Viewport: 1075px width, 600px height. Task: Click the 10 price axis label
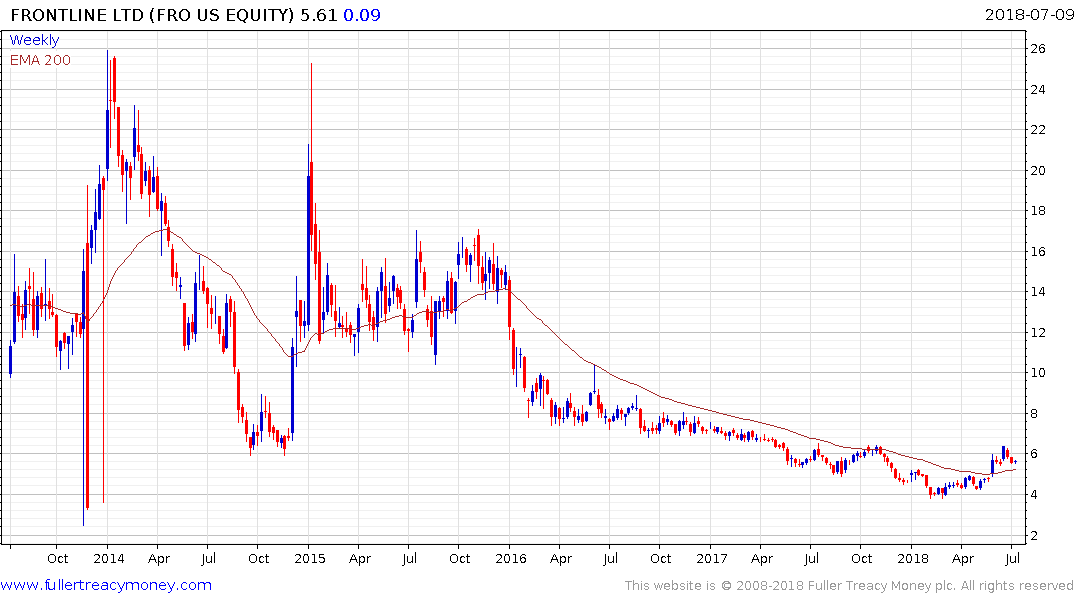1038,373
